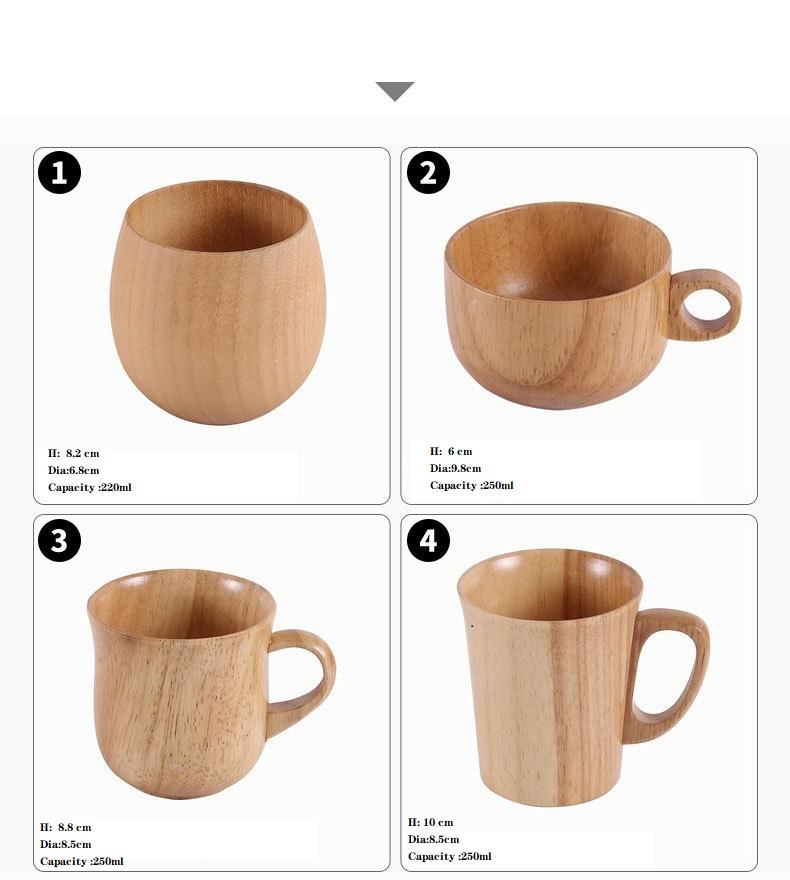Viewport: 790px width, 880px height.
Task: Click the "H: 10 cm" label
Action: [431, 822]
